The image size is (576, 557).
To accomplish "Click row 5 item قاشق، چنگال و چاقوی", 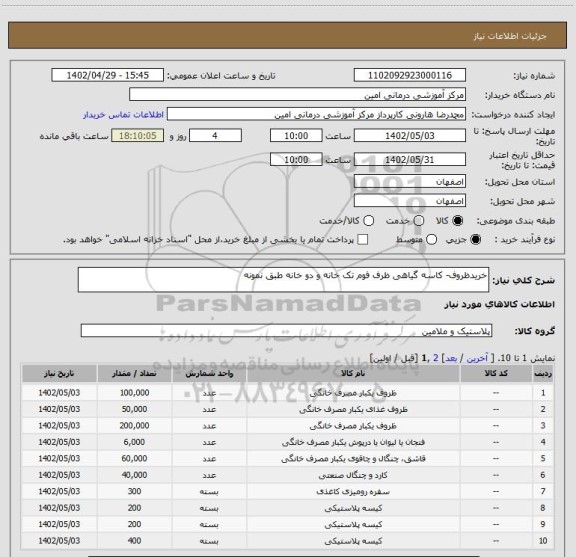I will [353, 459].
